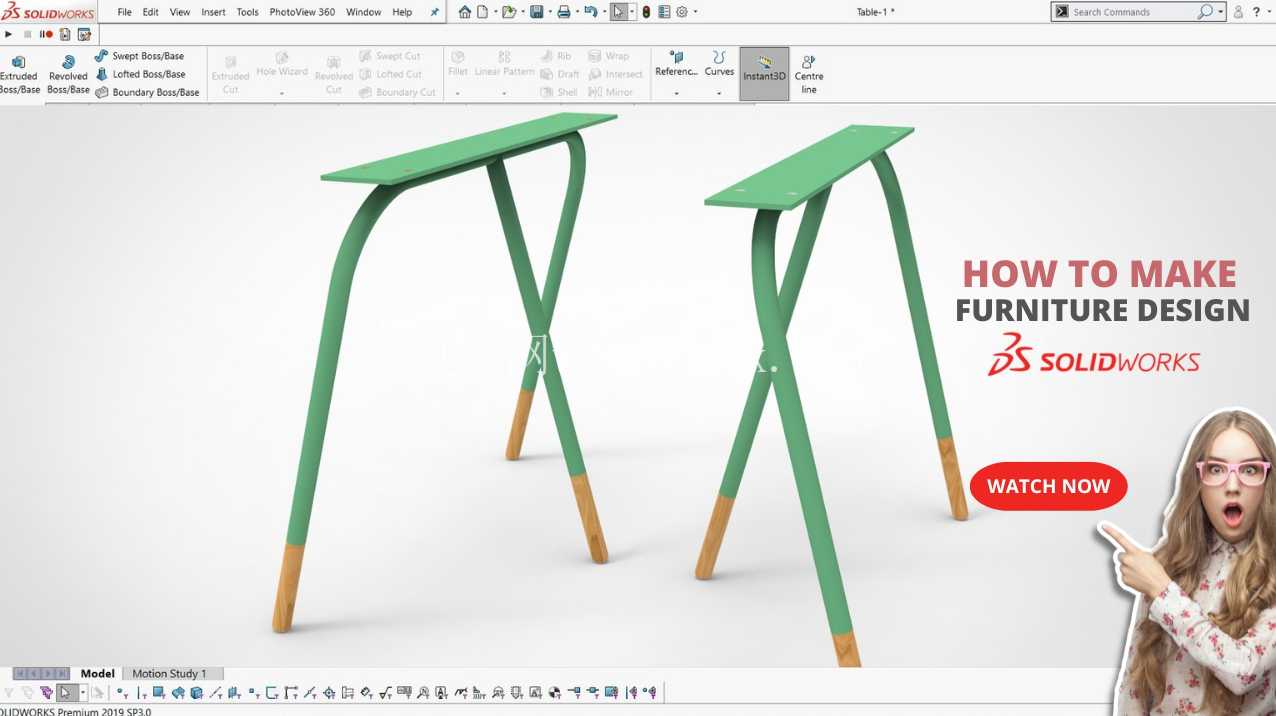1276x716 pixels.
Task: Expand the Fillet dropdown arrow
Action: click(458, 93)
